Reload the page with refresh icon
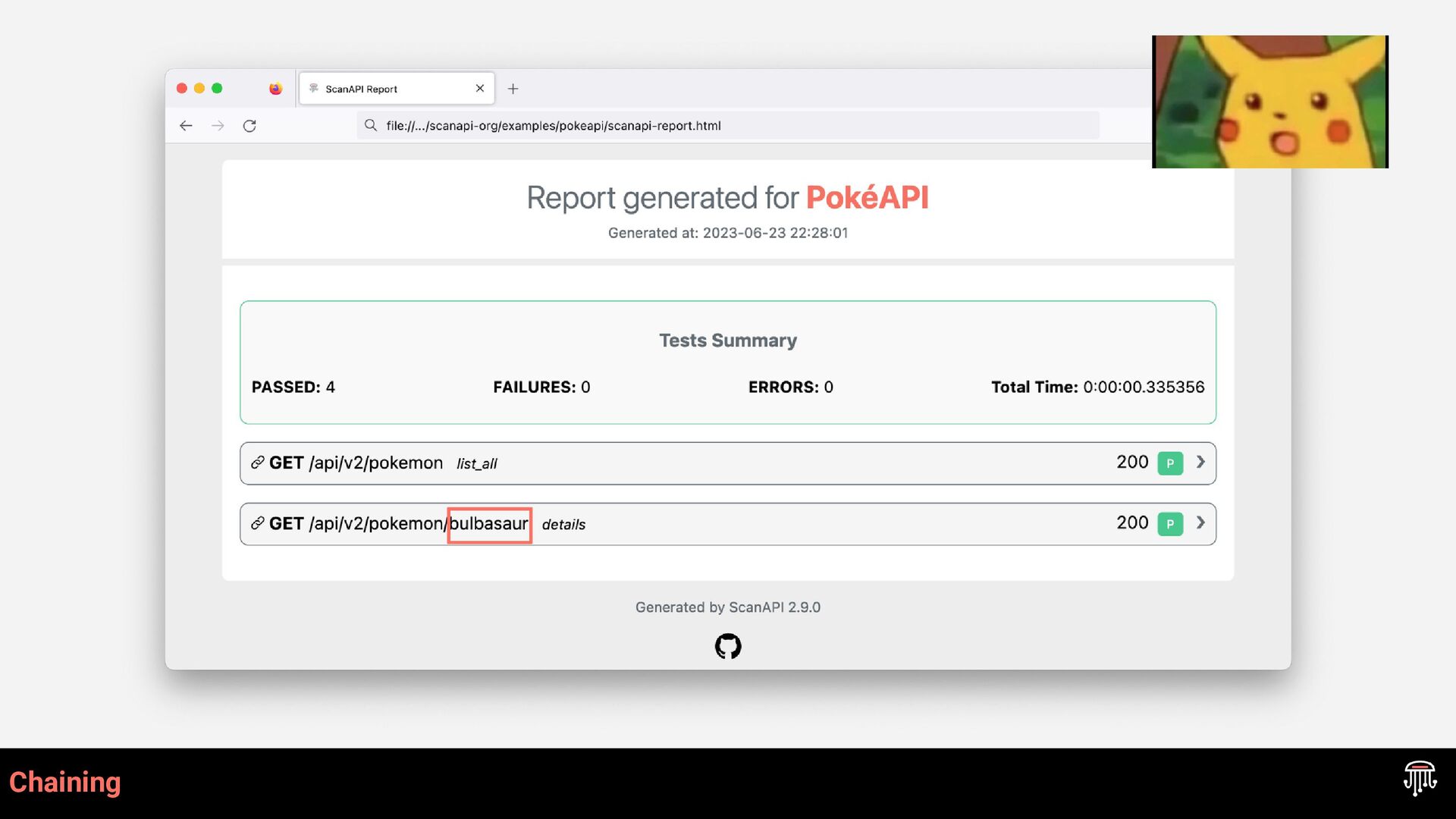The height and width of the screenshot is (819, 1456). tap(249, 126)
